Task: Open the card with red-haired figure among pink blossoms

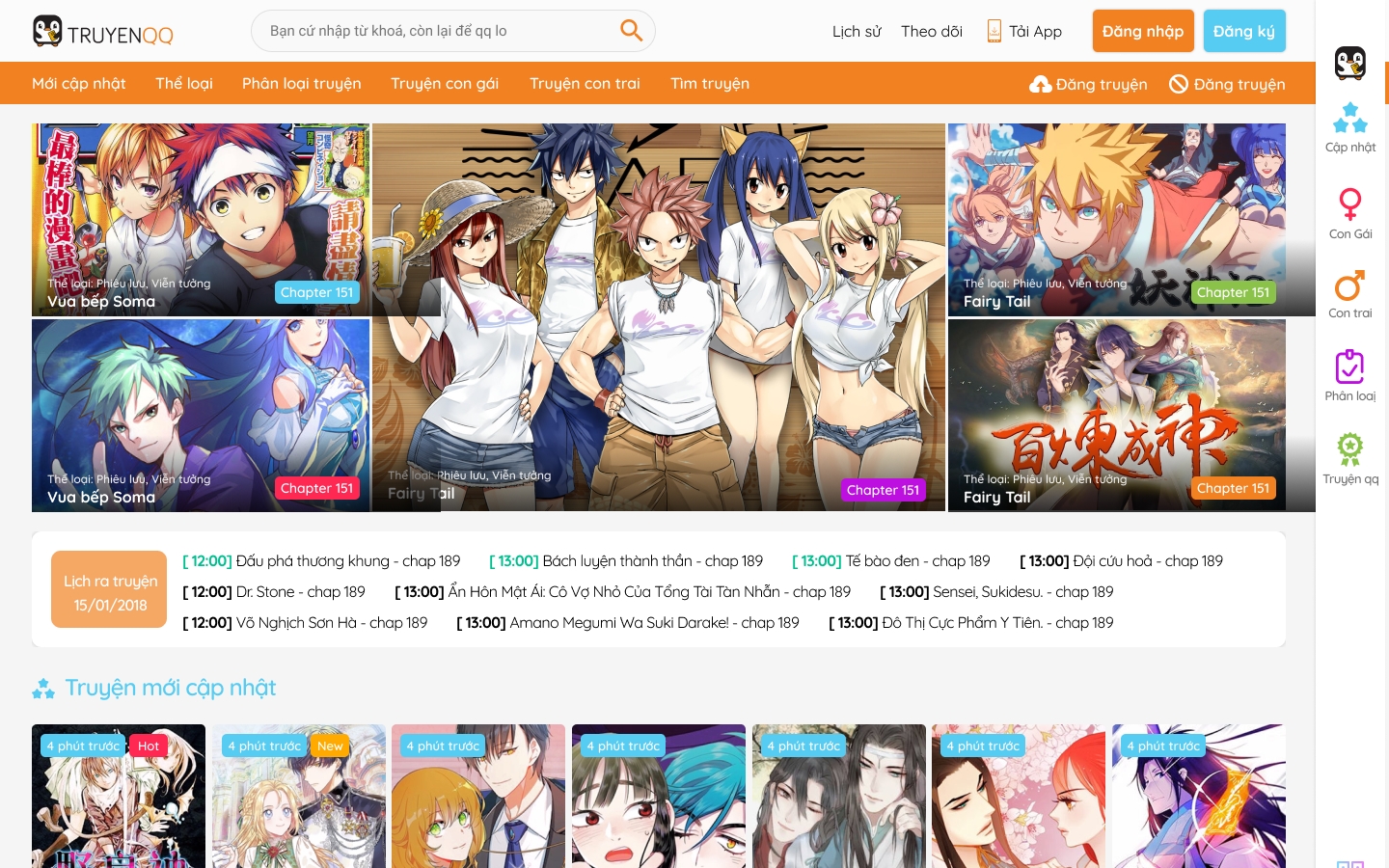Action: pyautogui.click(x=1019, y=796)
